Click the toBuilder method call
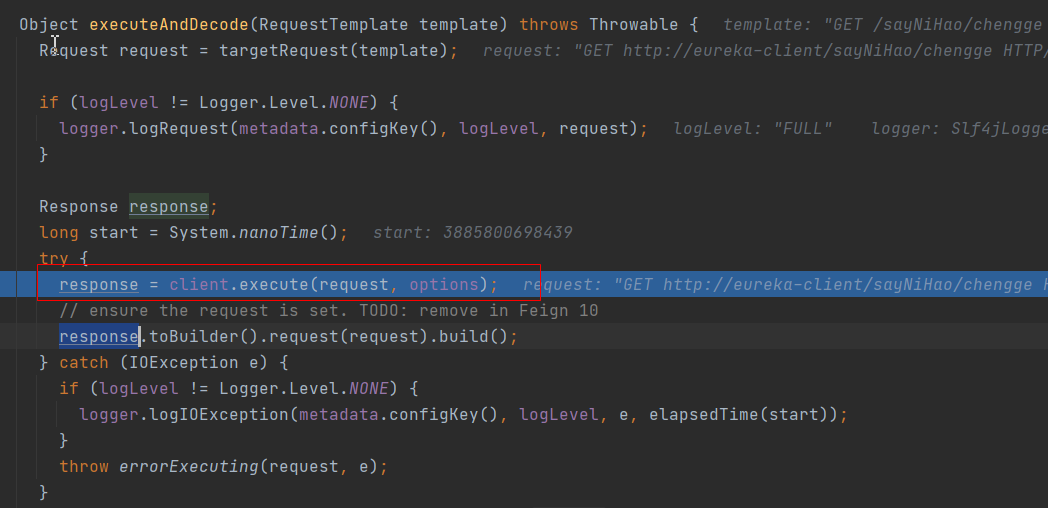Screen dimensions: 1048x508 click(x=194, y=336)
